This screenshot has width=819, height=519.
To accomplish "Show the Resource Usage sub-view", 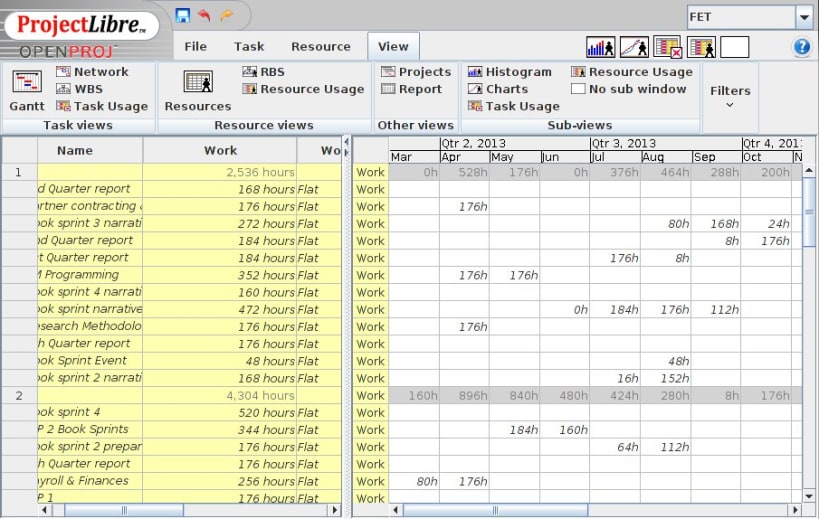I will coord(632,72).
